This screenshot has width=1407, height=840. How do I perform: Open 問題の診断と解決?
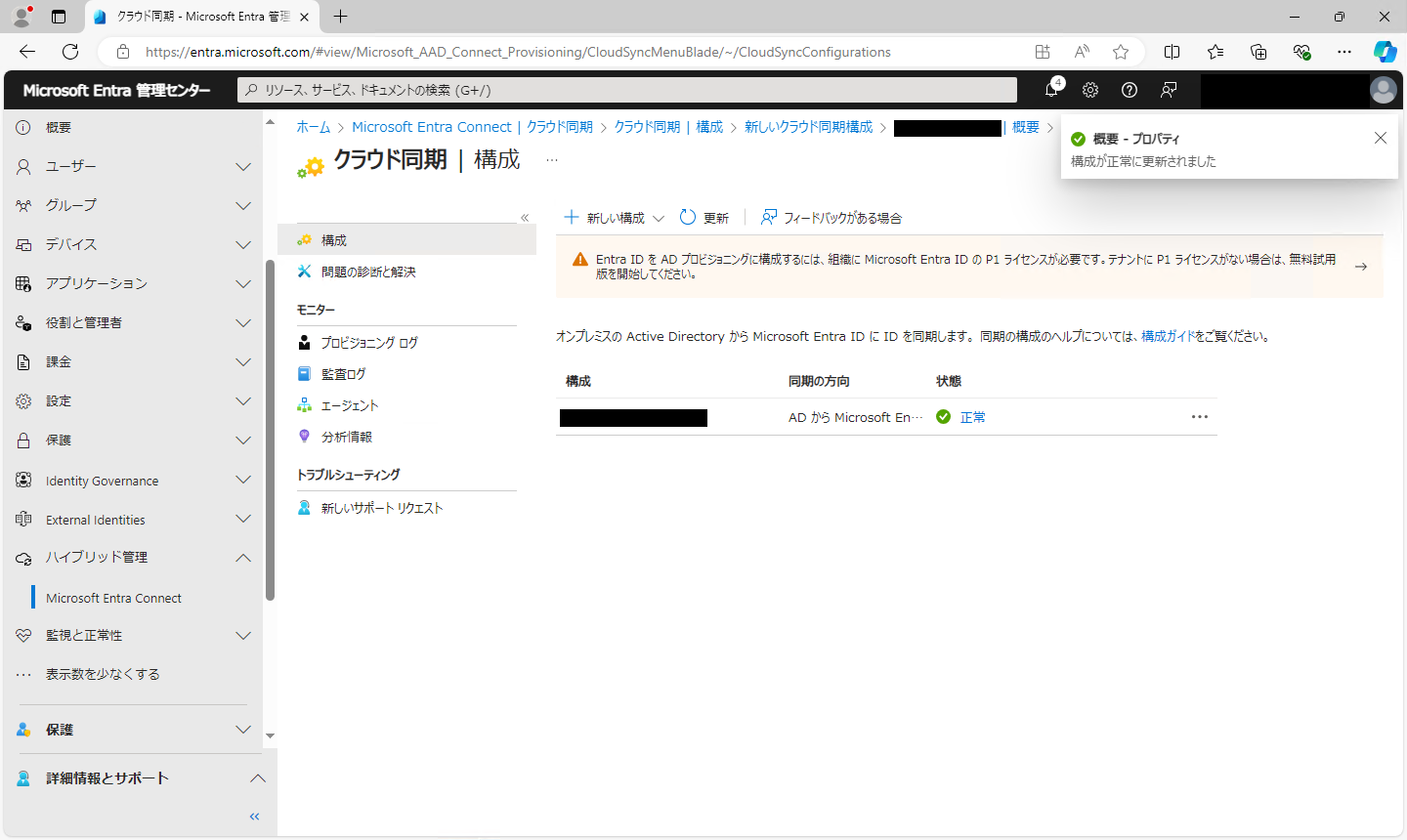pos(368,272)
